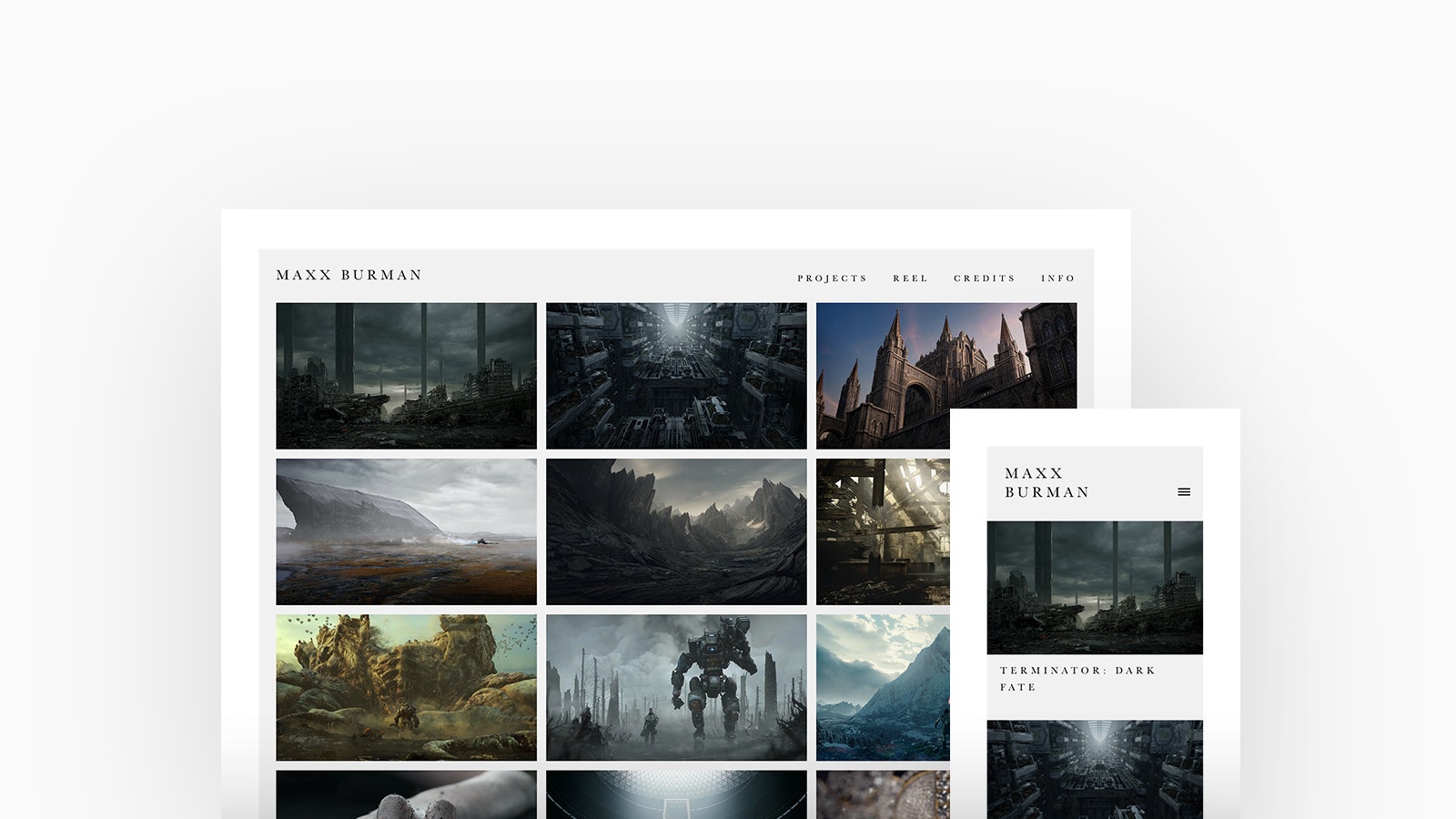
Task: Open the Terminator: Dark Fate caption
Action: [1077, 679]
